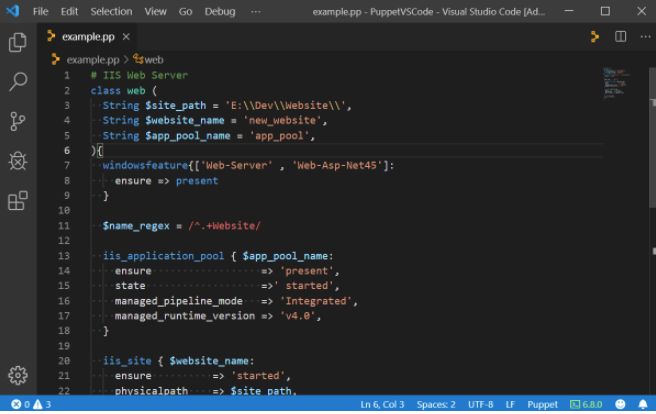
Task: Click the '# IIS Web Server' comment
Action: click(139, 75)
